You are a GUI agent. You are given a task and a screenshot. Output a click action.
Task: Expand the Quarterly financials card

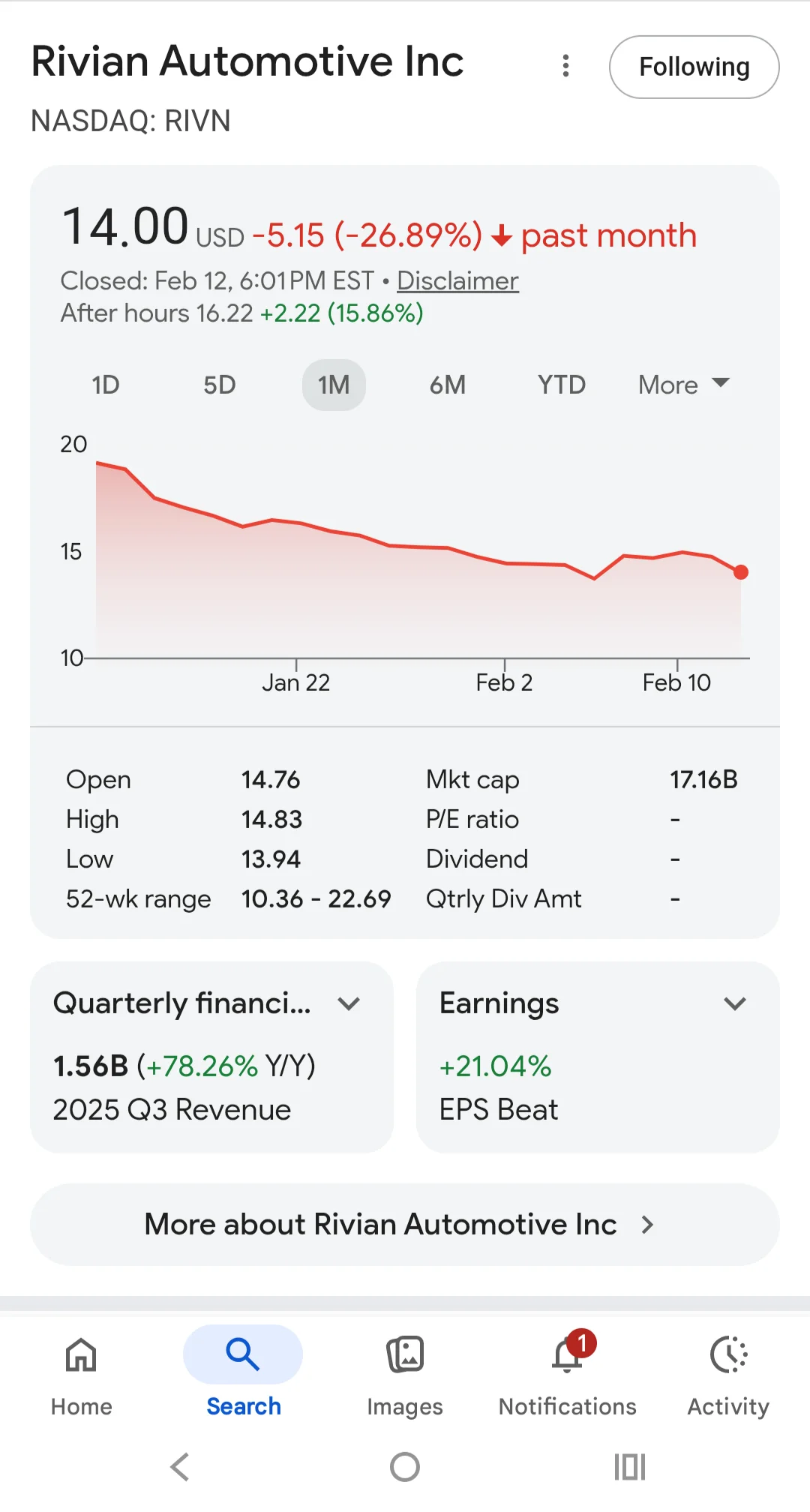pos(349,1003)
